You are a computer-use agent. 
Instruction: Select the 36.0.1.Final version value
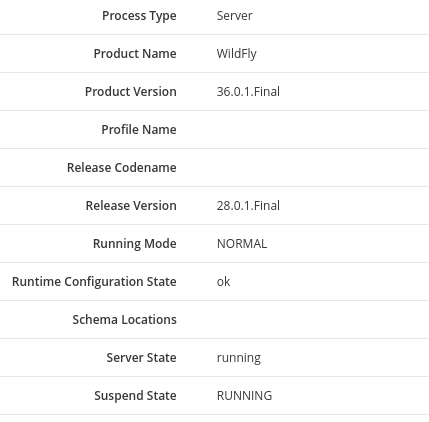248,92
